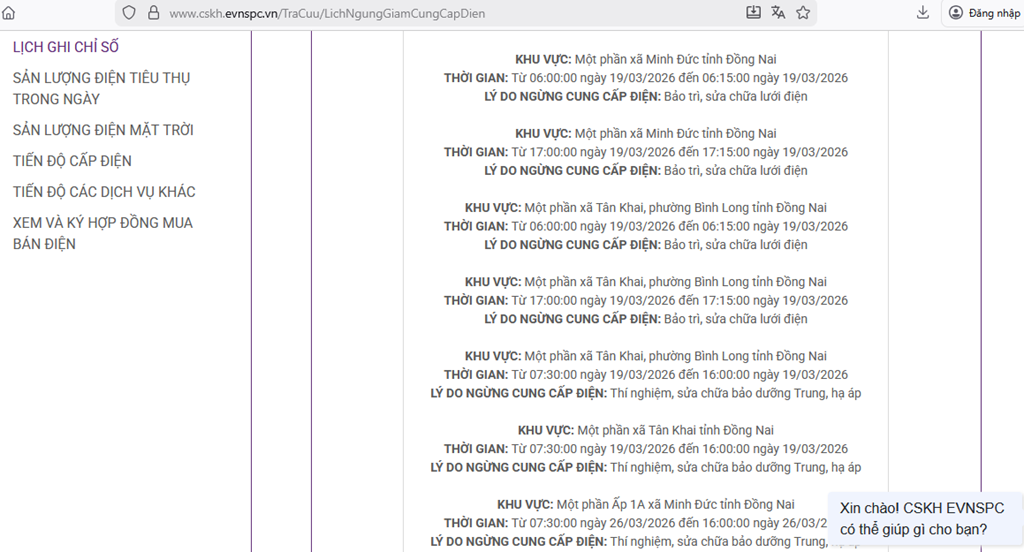The height and width of the screenshot is (552, 1024).
Task: Click the browser Home icon
Action: point(9,14)
